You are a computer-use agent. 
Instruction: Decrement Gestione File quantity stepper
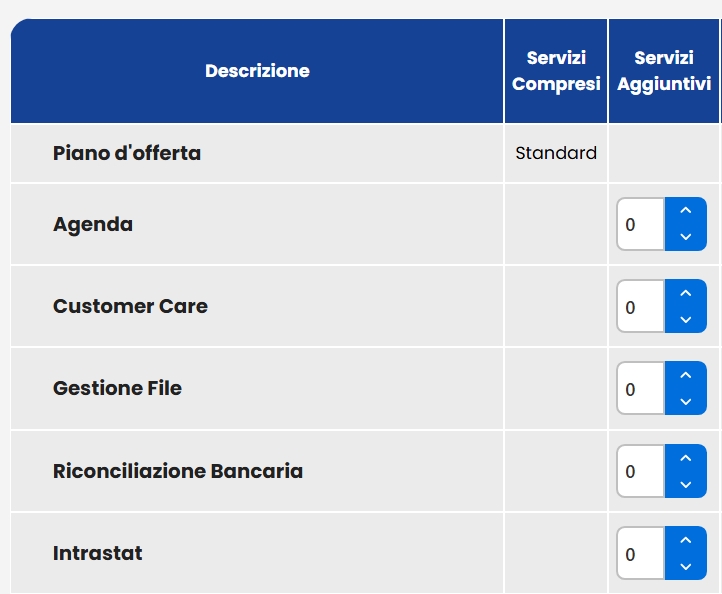[685, 401]
